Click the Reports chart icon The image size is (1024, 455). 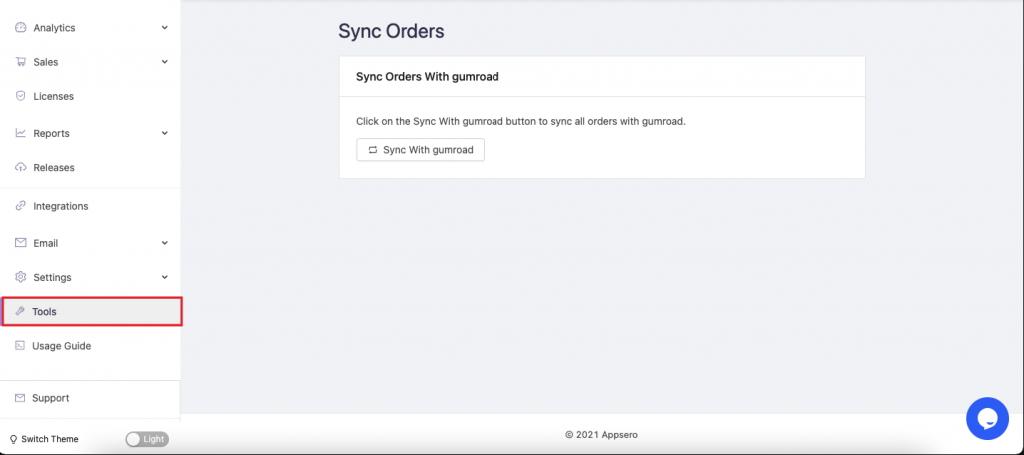[20, 133]
